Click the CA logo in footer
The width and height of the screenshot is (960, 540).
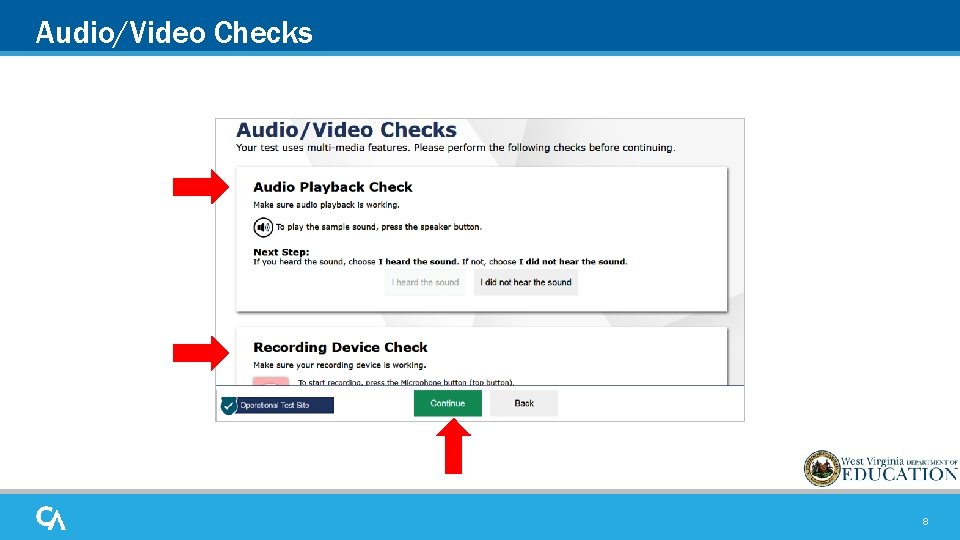point(51,518)
